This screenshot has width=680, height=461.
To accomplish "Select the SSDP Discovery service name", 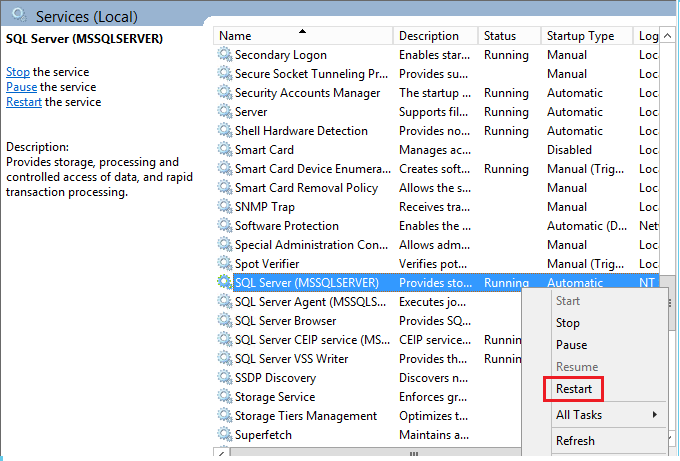I will [x=275, y=378].
